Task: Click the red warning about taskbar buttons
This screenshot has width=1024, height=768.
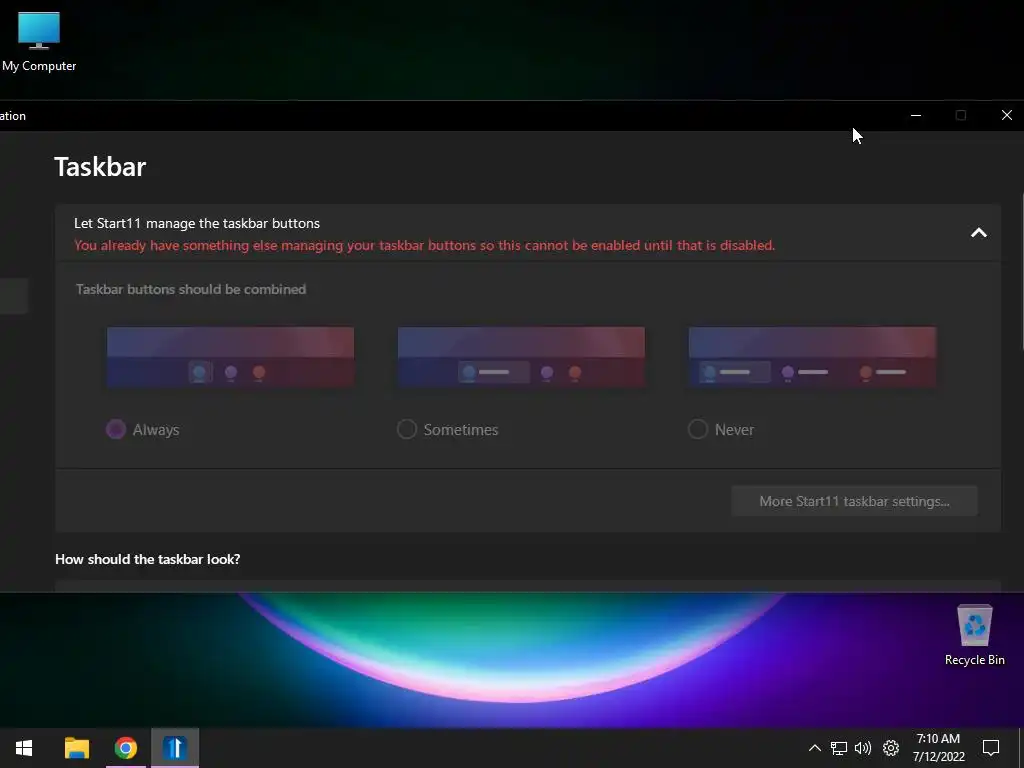Action: (424, 246)
